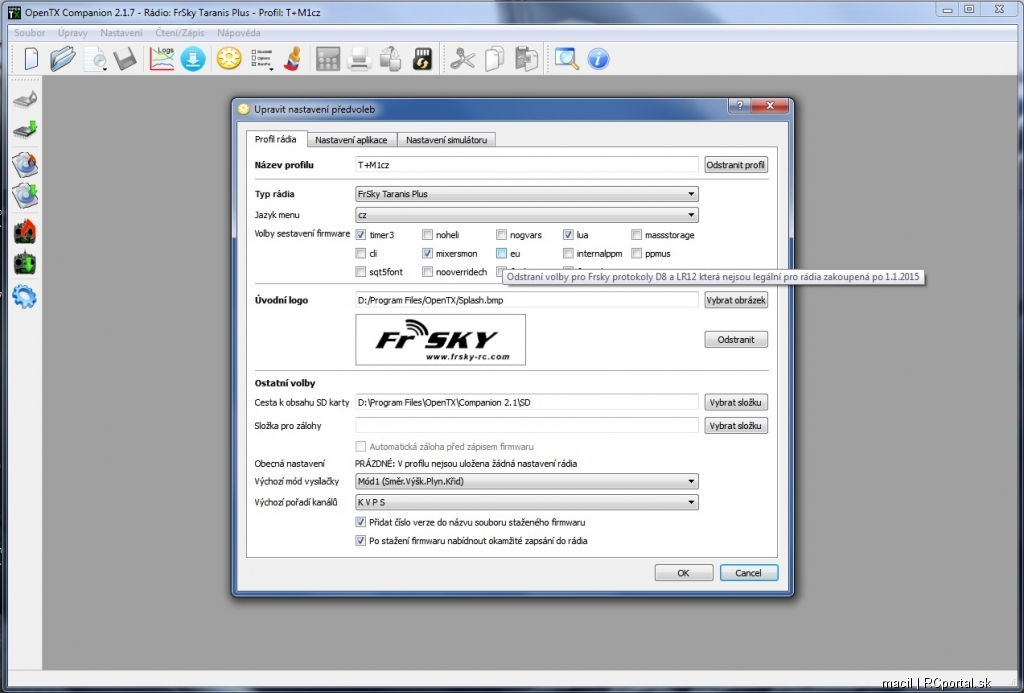This screenshot has width=1024, height=693.
Task: Open a models file with folder icon
Action: (x=63, y=59)
